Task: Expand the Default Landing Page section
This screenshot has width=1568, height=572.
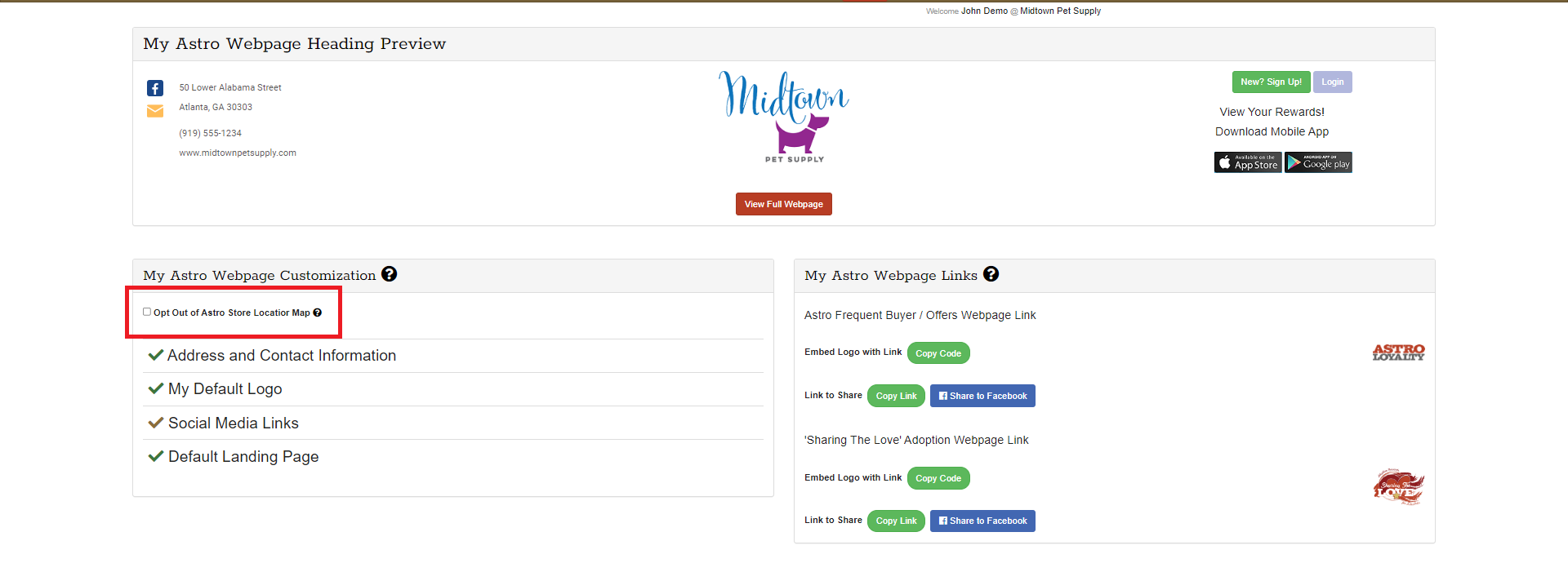Action: tap(243, 457)
